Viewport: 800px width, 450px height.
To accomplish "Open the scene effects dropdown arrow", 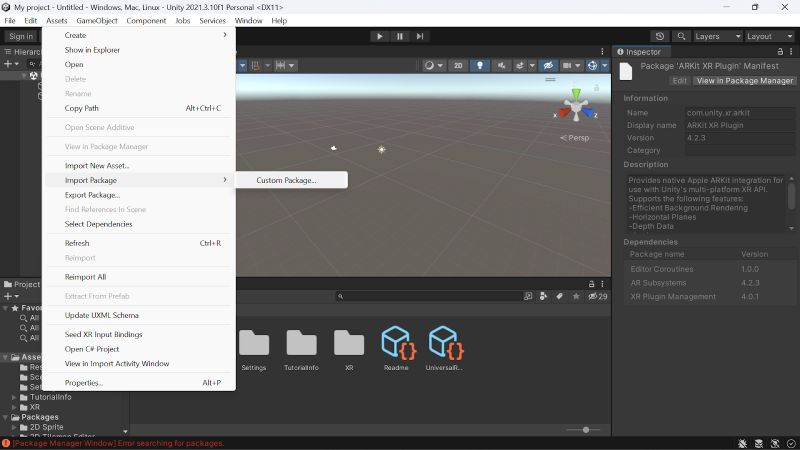I will click(532, 65).
